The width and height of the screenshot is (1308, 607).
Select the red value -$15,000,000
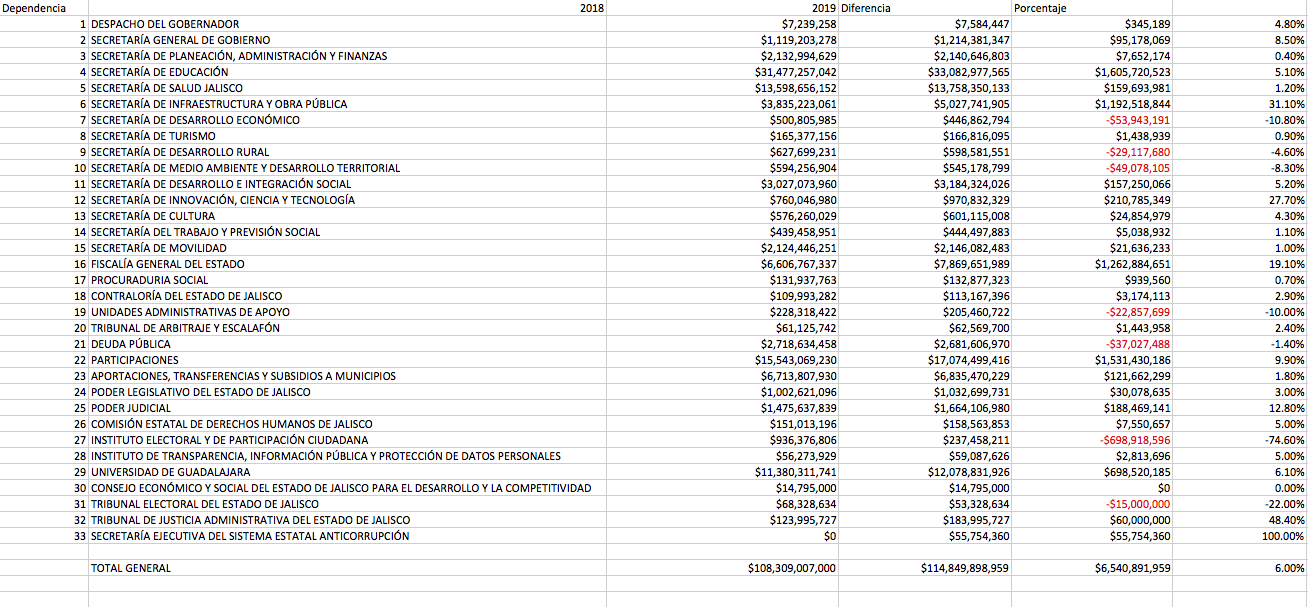point(1092,504)
